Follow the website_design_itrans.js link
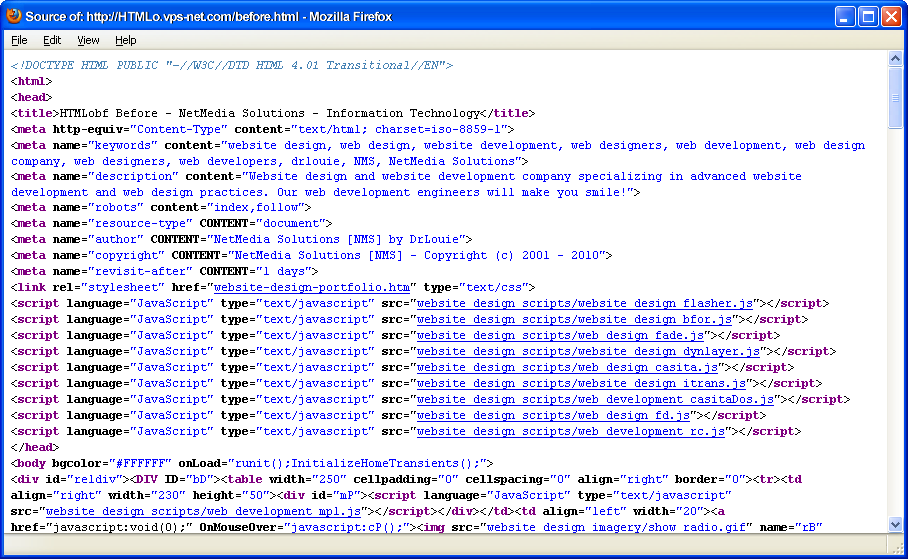The width and height of the screenshot is (908, 559). (x=581, y=383)
